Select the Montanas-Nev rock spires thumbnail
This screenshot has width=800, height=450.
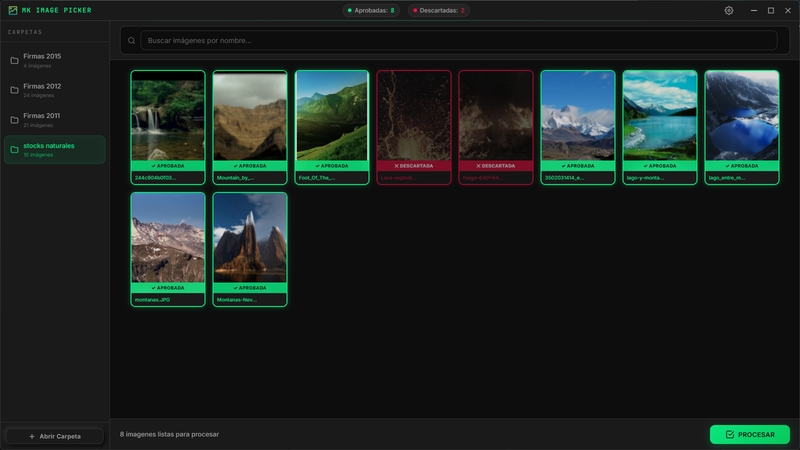pyautogui.click(x=250, y=238)
